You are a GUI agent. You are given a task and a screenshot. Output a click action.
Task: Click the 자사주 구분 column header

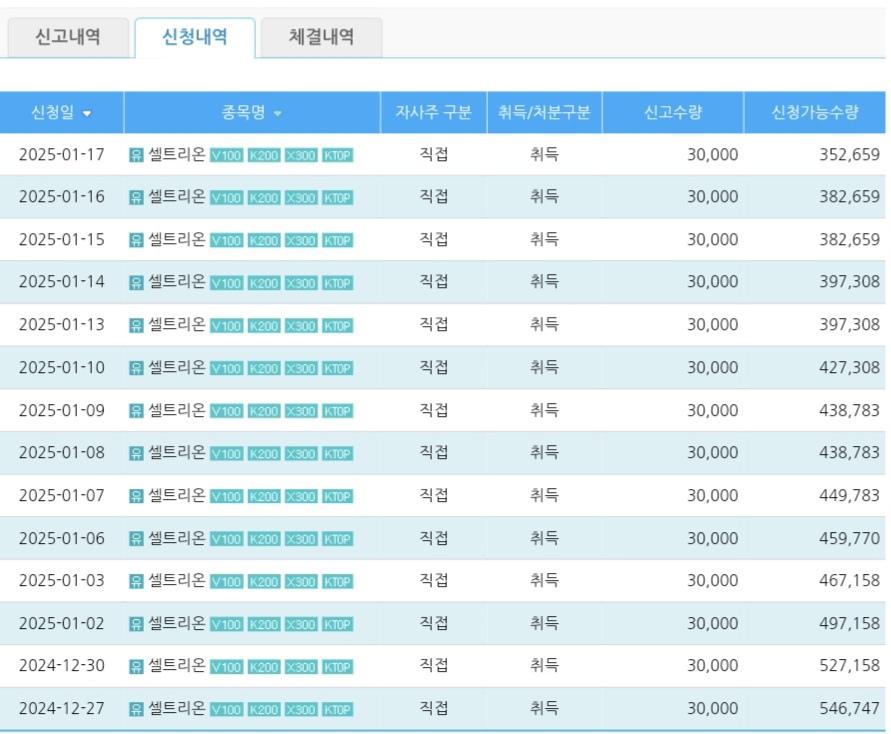click(434, 112)
